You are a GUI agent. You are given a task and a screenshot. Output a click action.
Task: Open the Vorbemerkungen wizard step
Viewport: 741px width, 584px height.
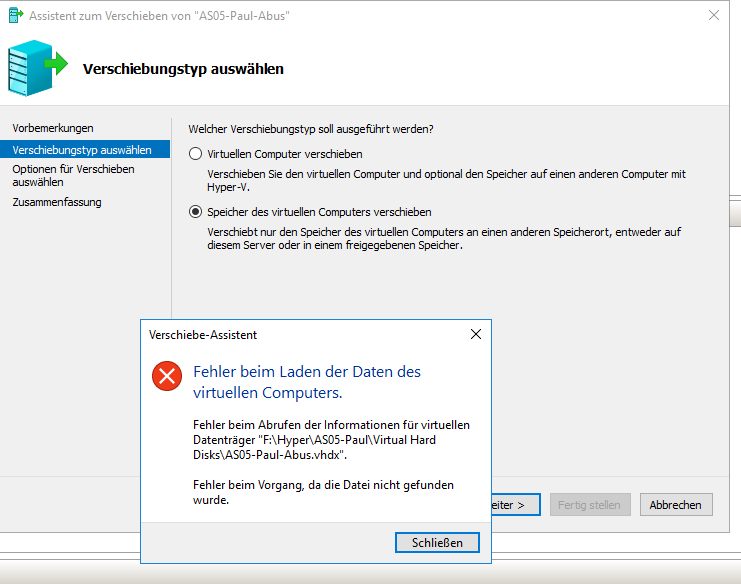tap(53, 128)
